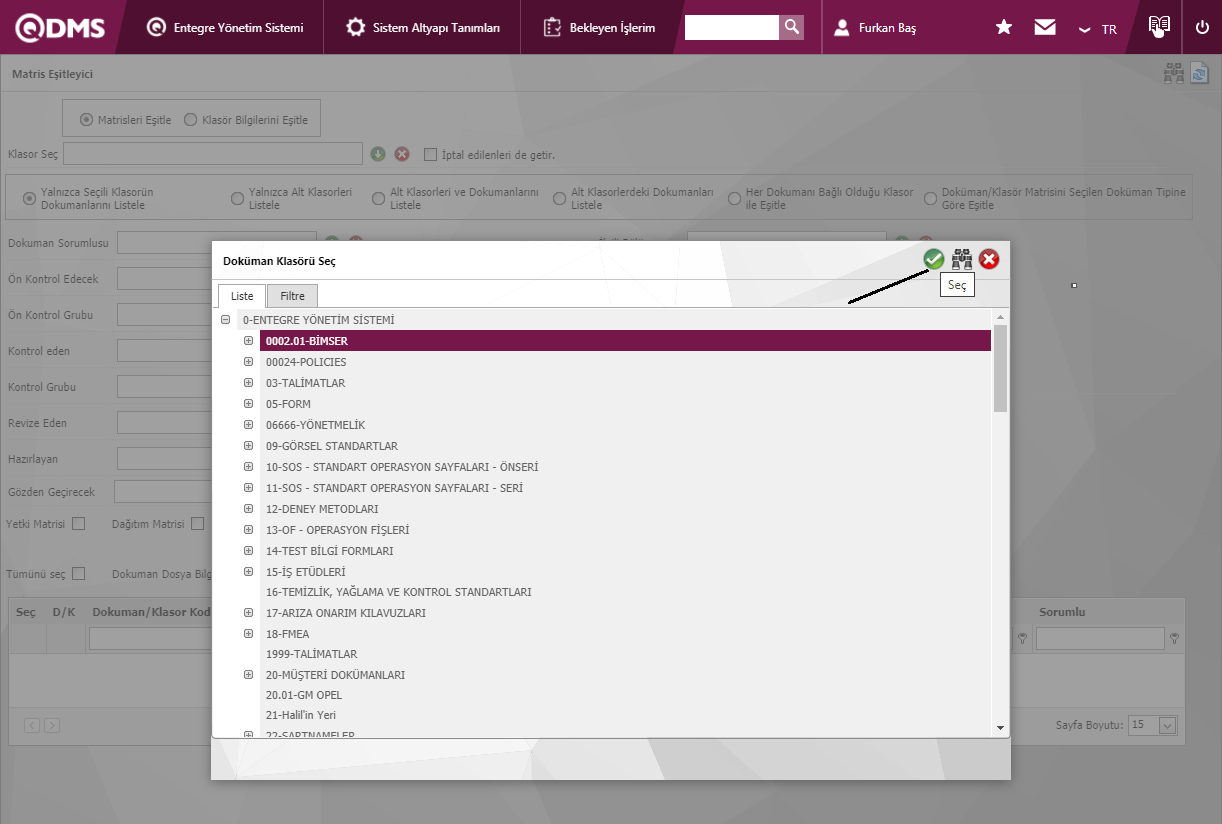Expand the 06666-YÖNETMELİK folder node
This screenshot has width=1222, height=824.
click(248, 425)
